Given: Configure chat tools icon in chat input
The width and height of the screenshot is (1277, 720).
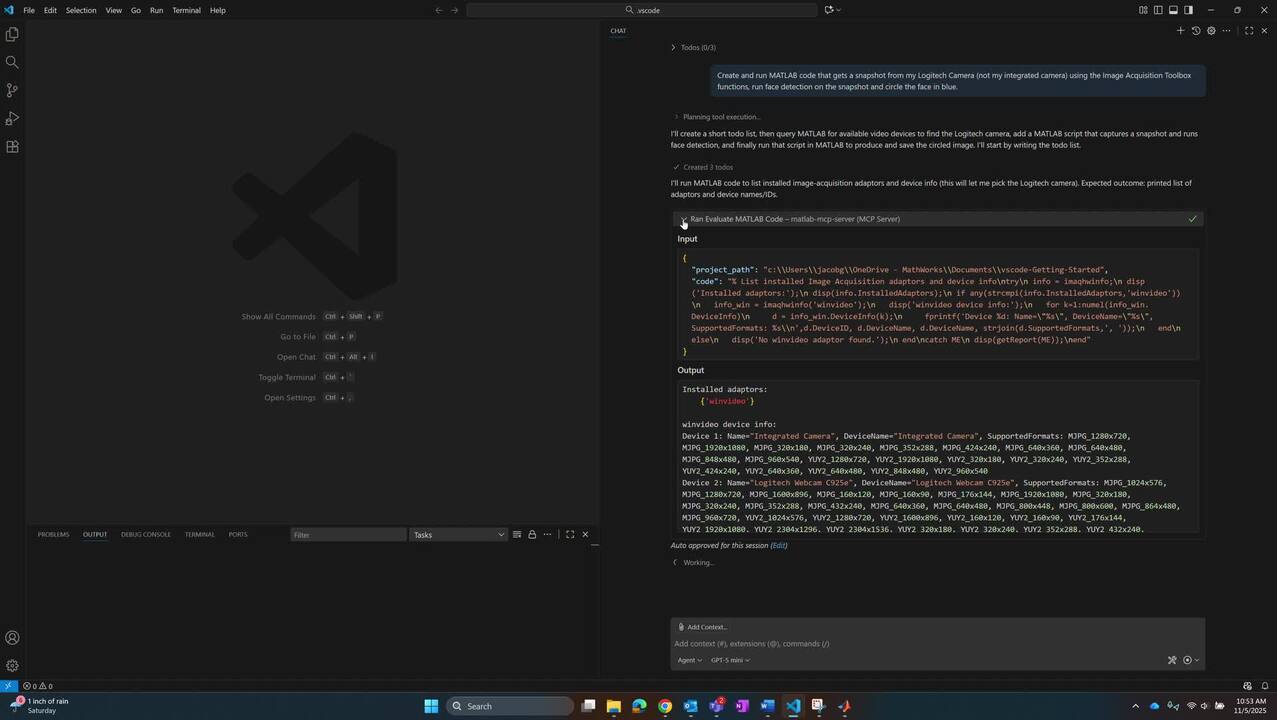Looking at the screenshot, I should tap(1172, 660).
